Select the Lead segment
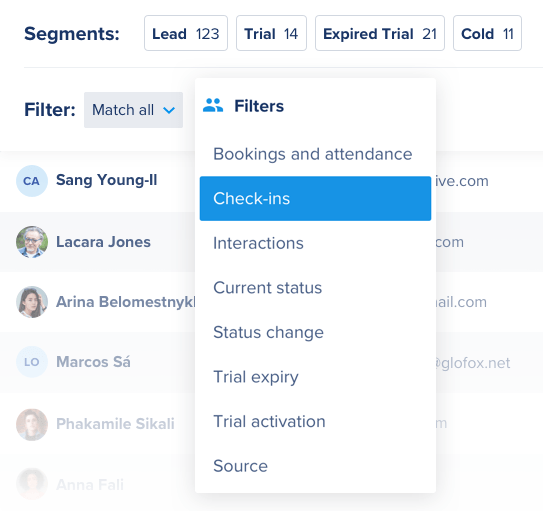543x511 pixels. 186,33
